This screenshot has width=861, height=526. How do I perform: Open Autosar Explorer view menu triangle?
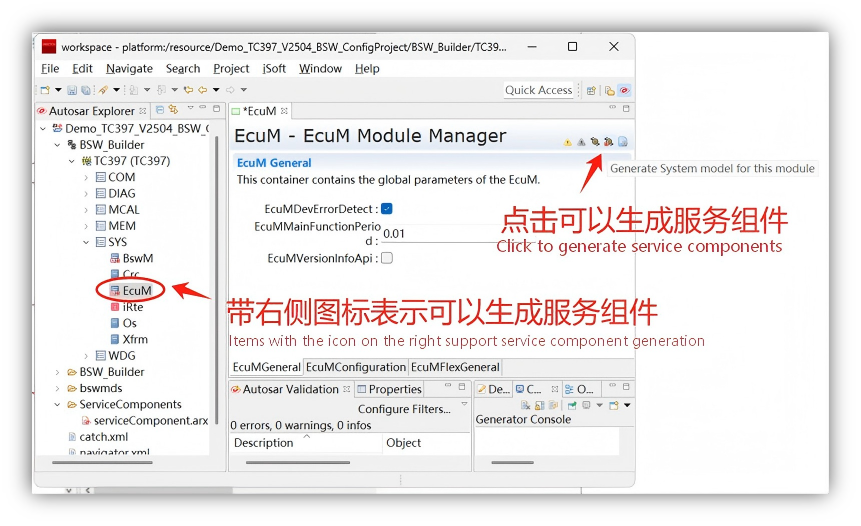click(191, 108)
